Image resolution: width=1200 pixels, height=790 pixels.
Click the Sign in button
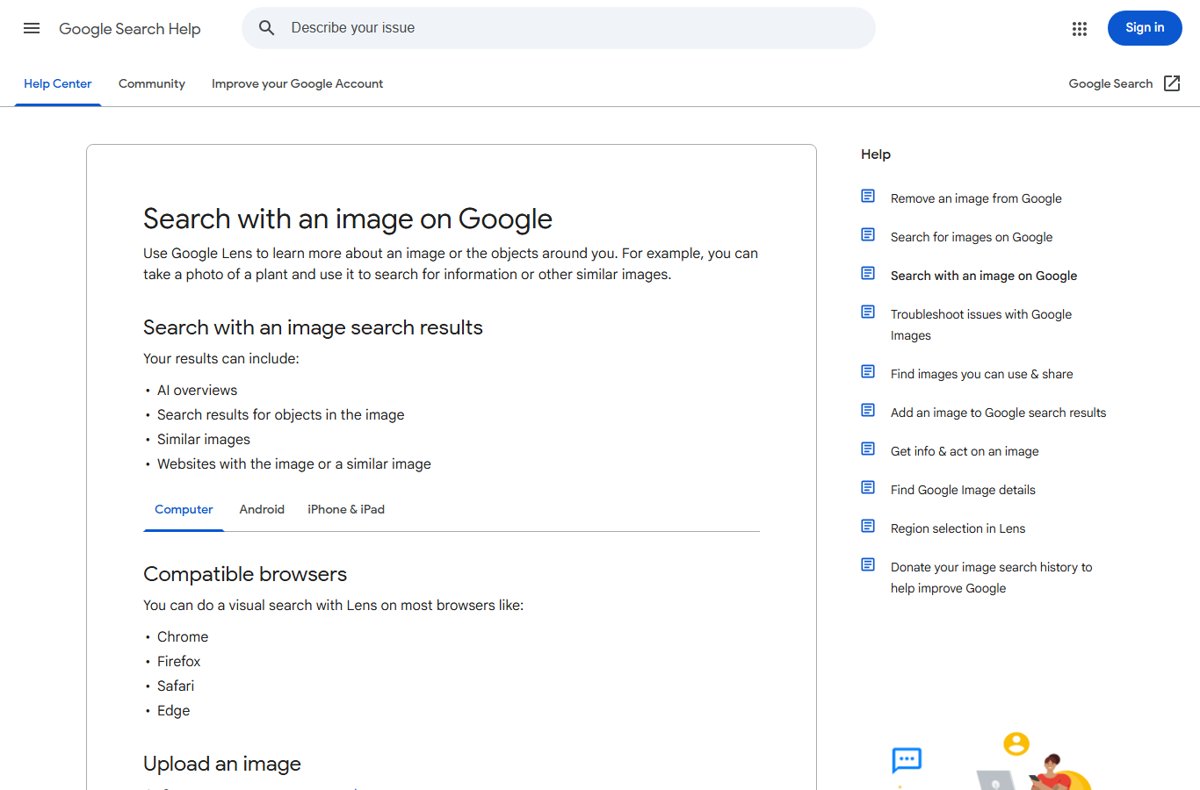click(1145, 28)
